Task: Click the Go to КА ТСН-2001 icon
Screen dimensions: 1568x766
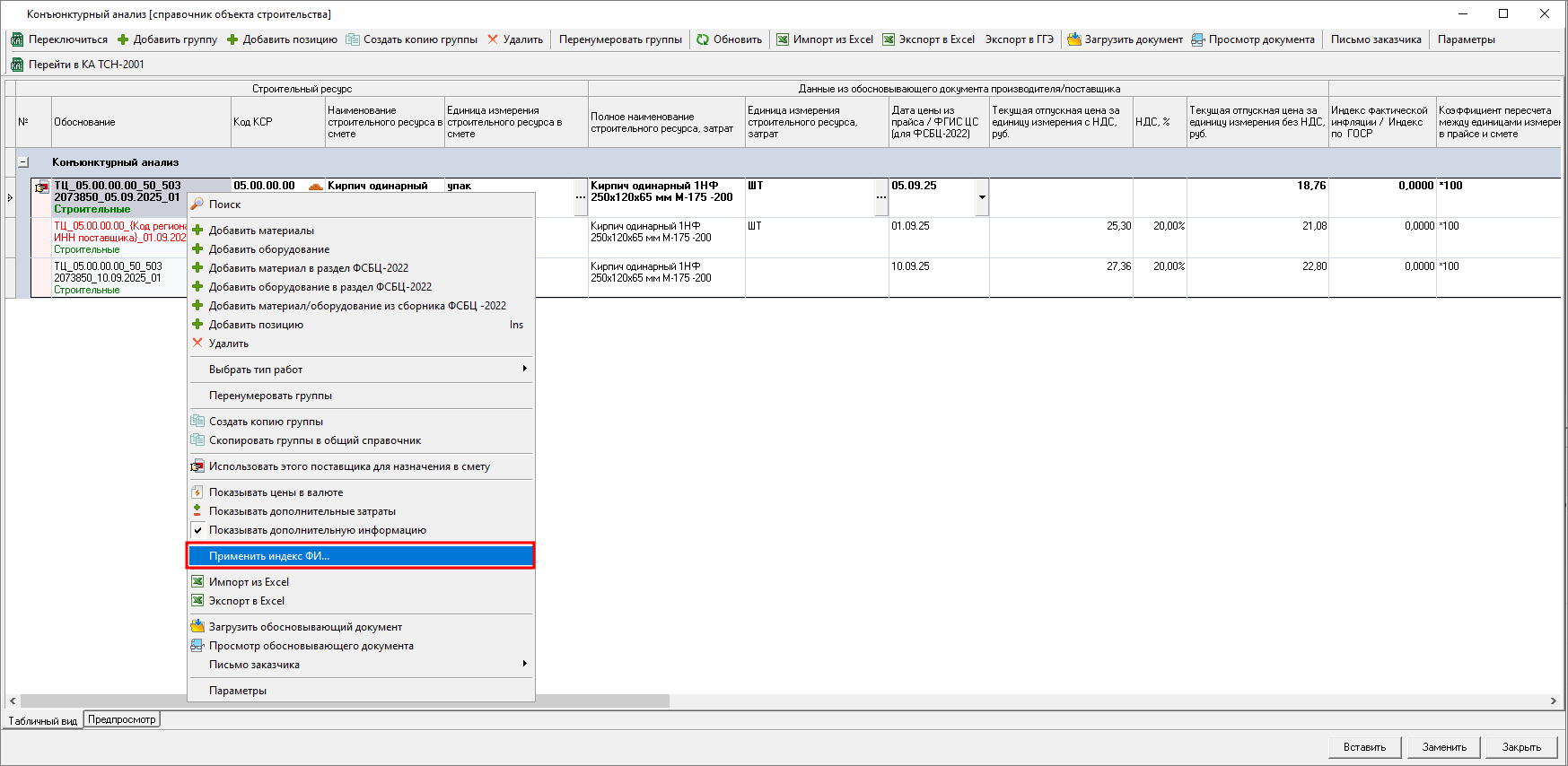Action: [17, 65]
